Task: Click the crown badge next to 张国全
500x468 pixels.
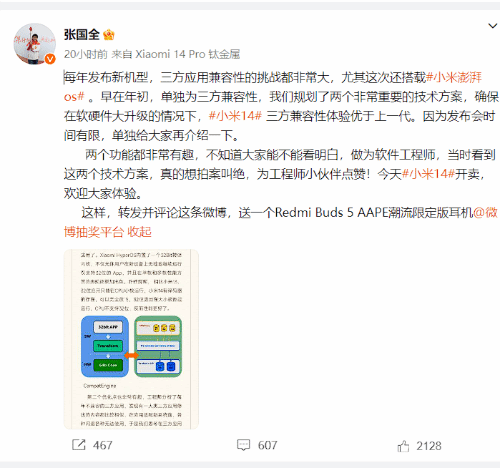Action: tap(109, 35)
